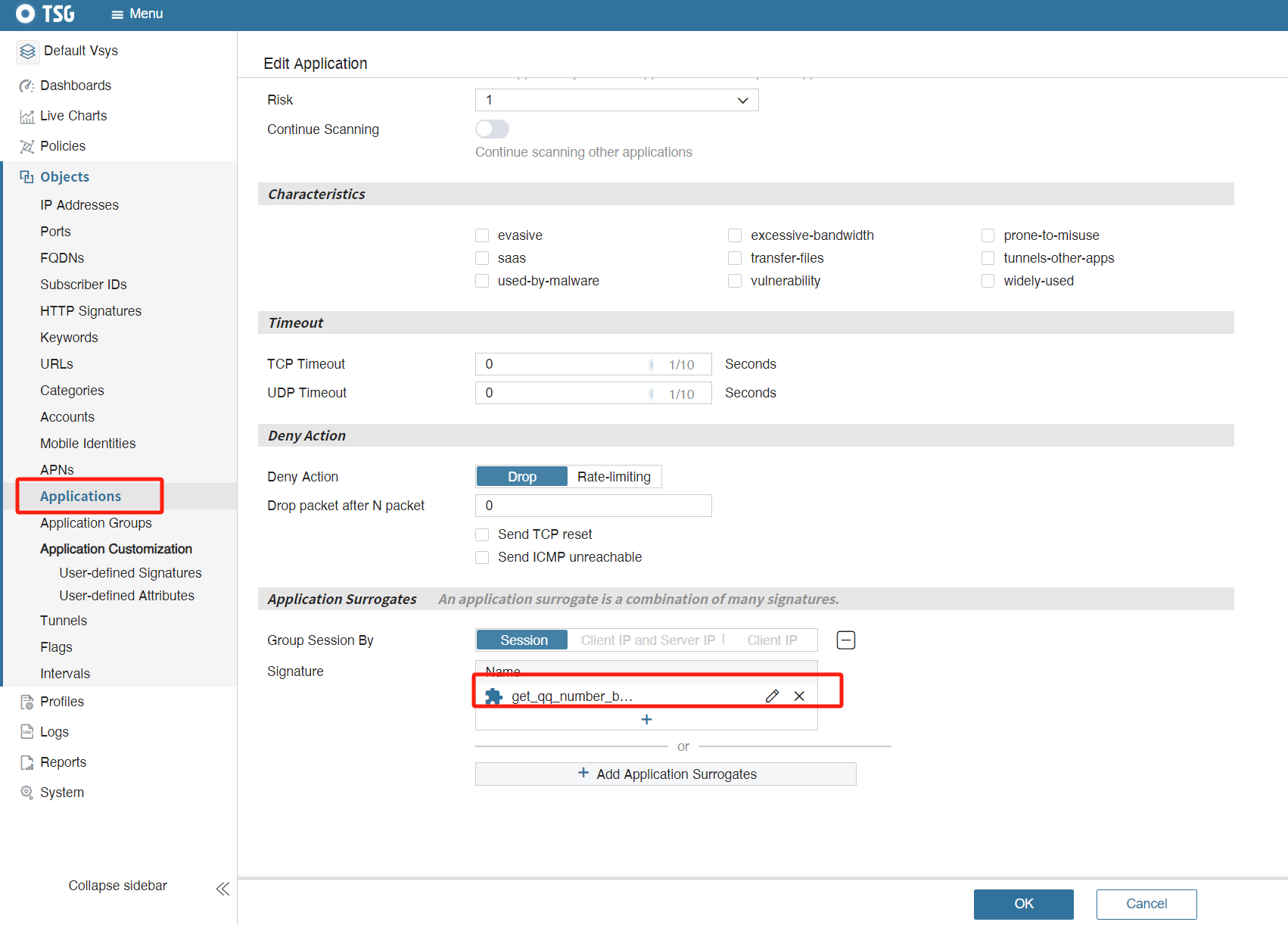Open the top Menu
Viewport: 1288px width, 925px height.
[137, 14]
